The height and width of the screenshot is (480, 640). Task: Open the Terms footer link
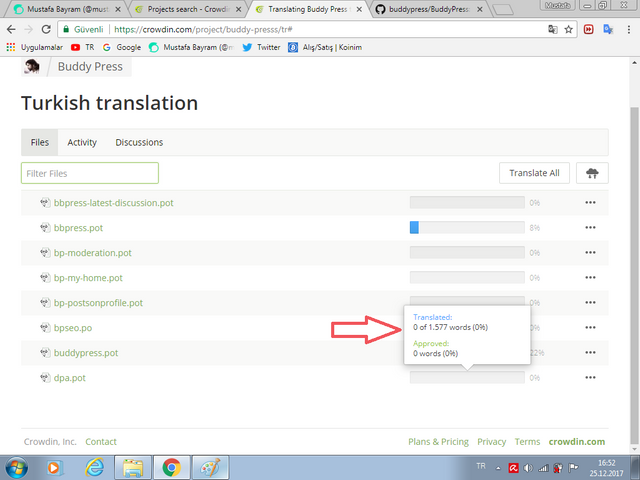pyautogui.click(x=527, y=442)
